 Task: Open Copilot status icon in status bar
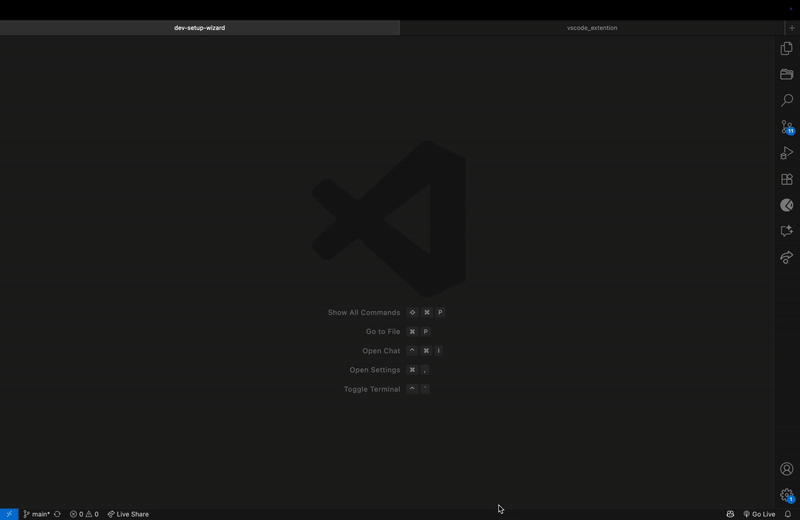point(730,514)
